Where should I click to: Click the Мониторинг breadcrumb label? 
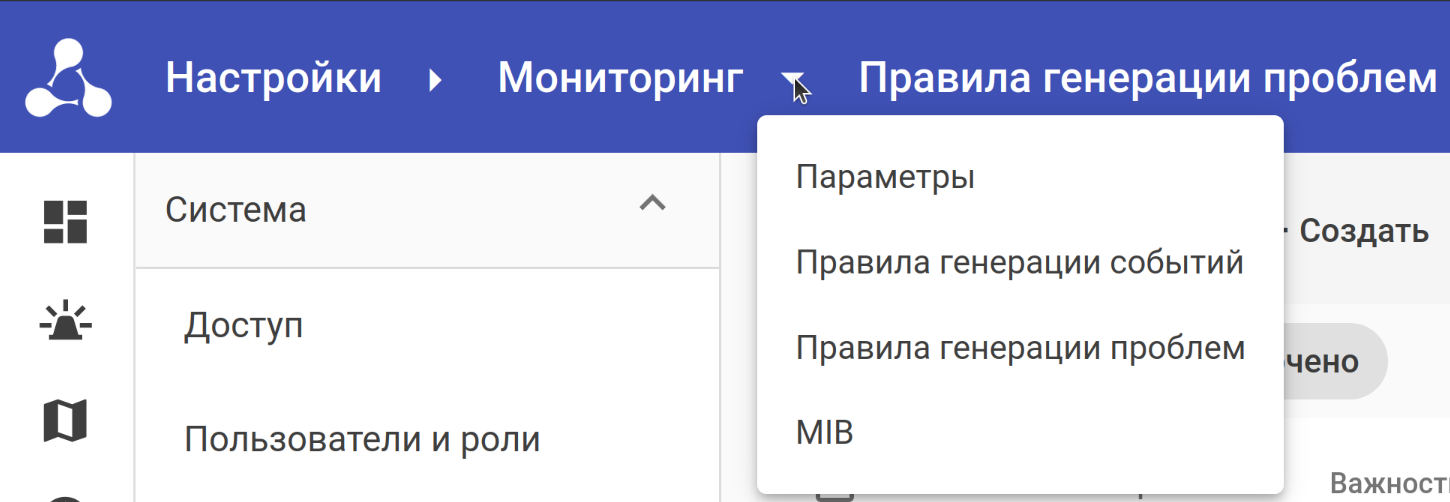[x=620, y=78]
